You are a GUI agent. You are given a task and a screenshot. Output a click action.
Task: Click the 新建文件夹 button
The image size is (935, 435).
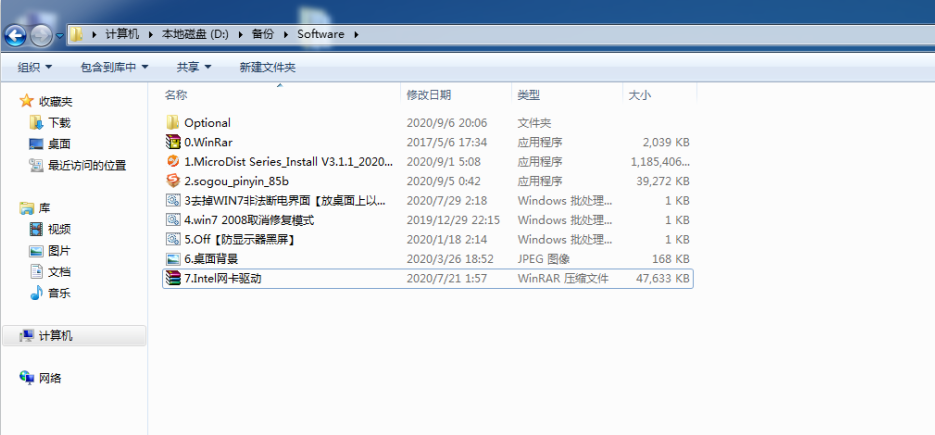tap(267, 67)
